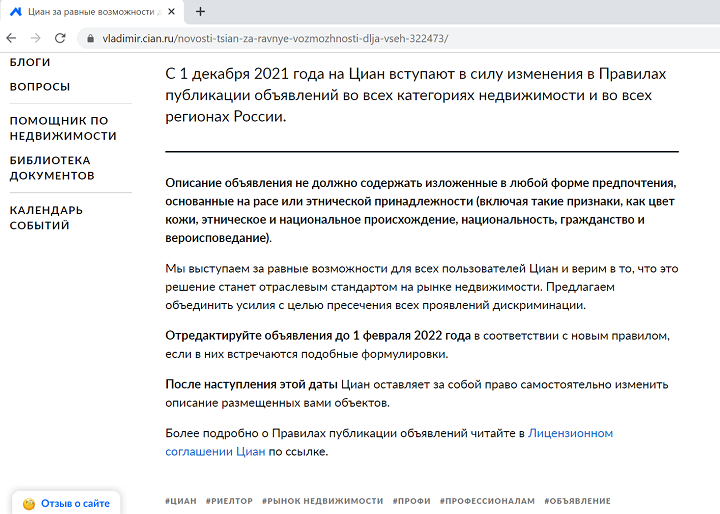
Task: Follow the Лицензионном соглашении Циан link
Action: 389,442
